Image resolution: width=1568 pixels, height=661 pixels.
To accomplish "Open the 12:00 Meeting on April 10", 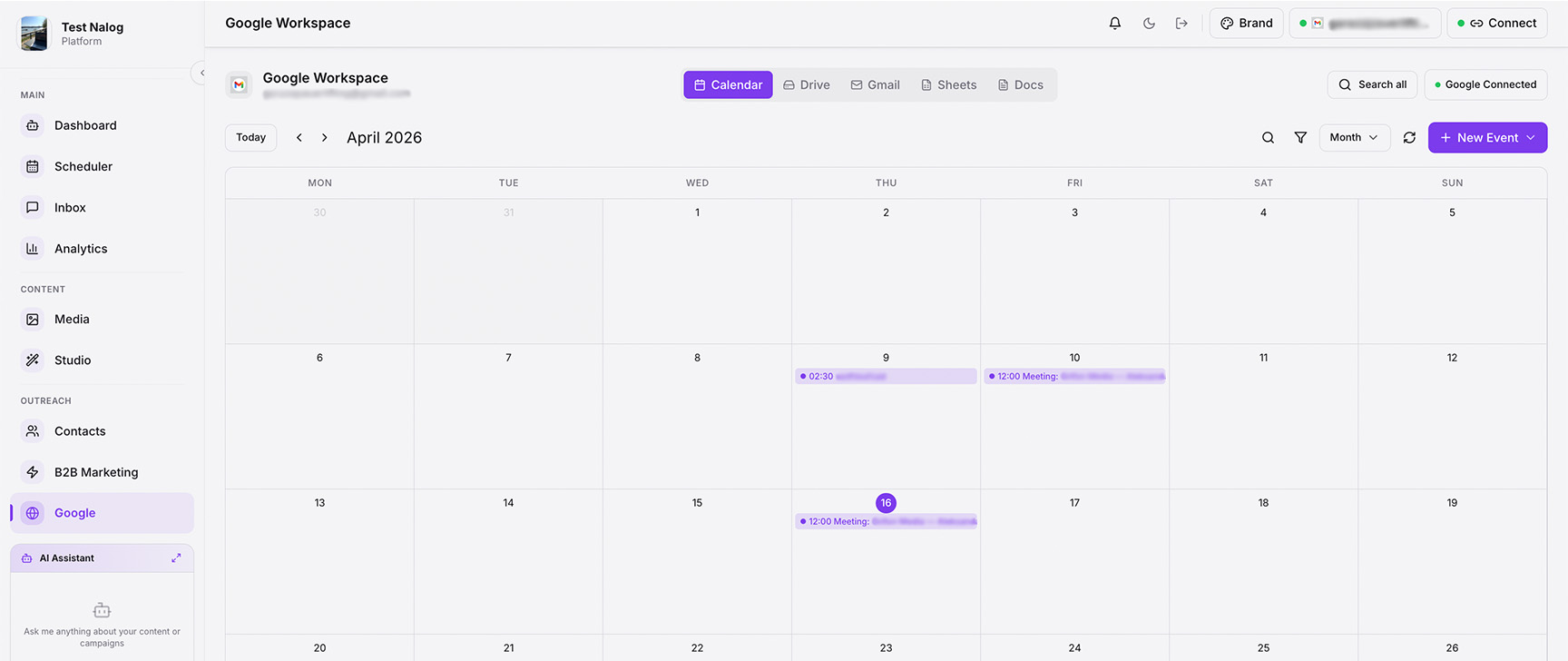I will 1074,376.
